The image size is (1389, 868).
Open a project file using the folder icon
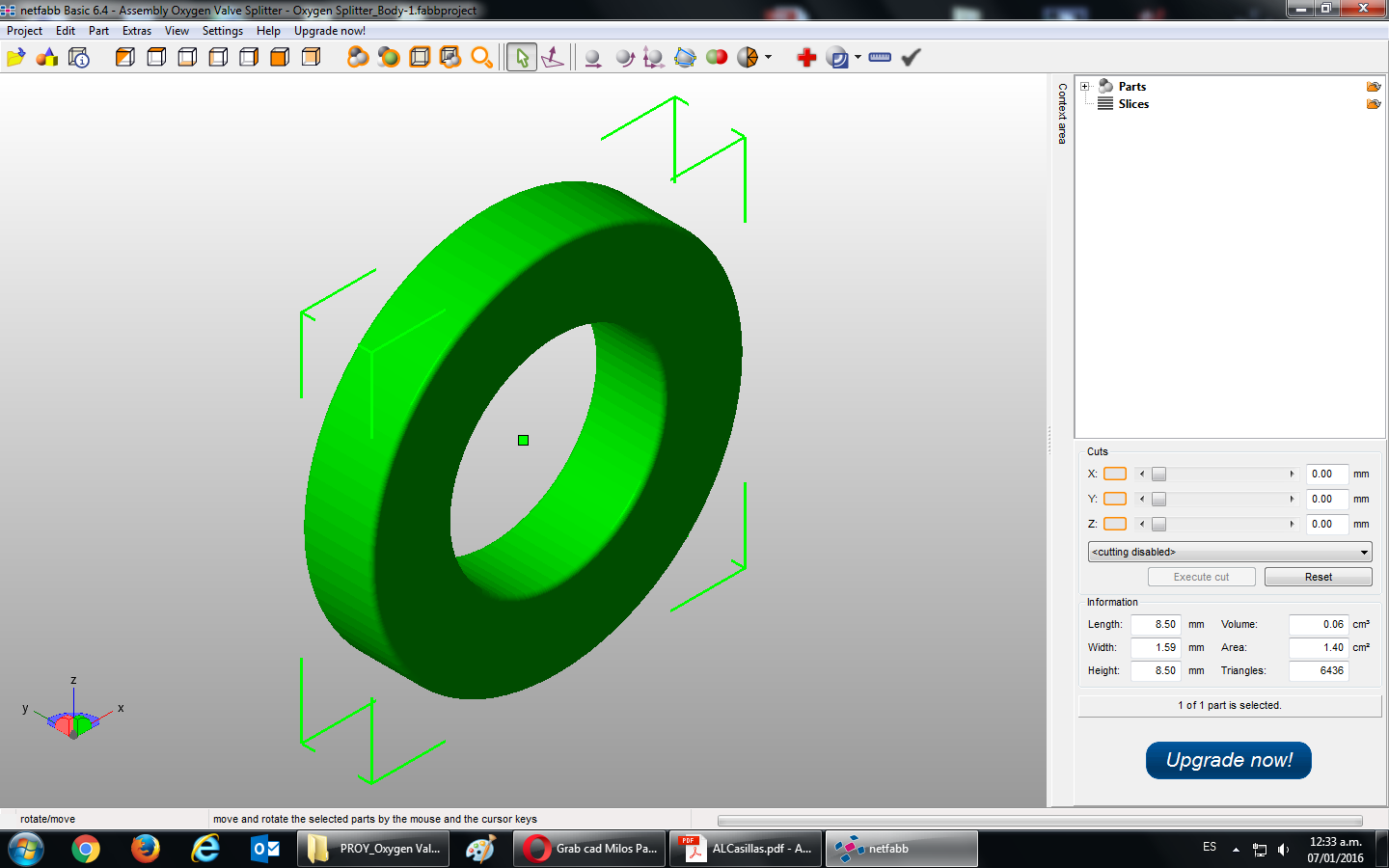(x=15, y=58)
